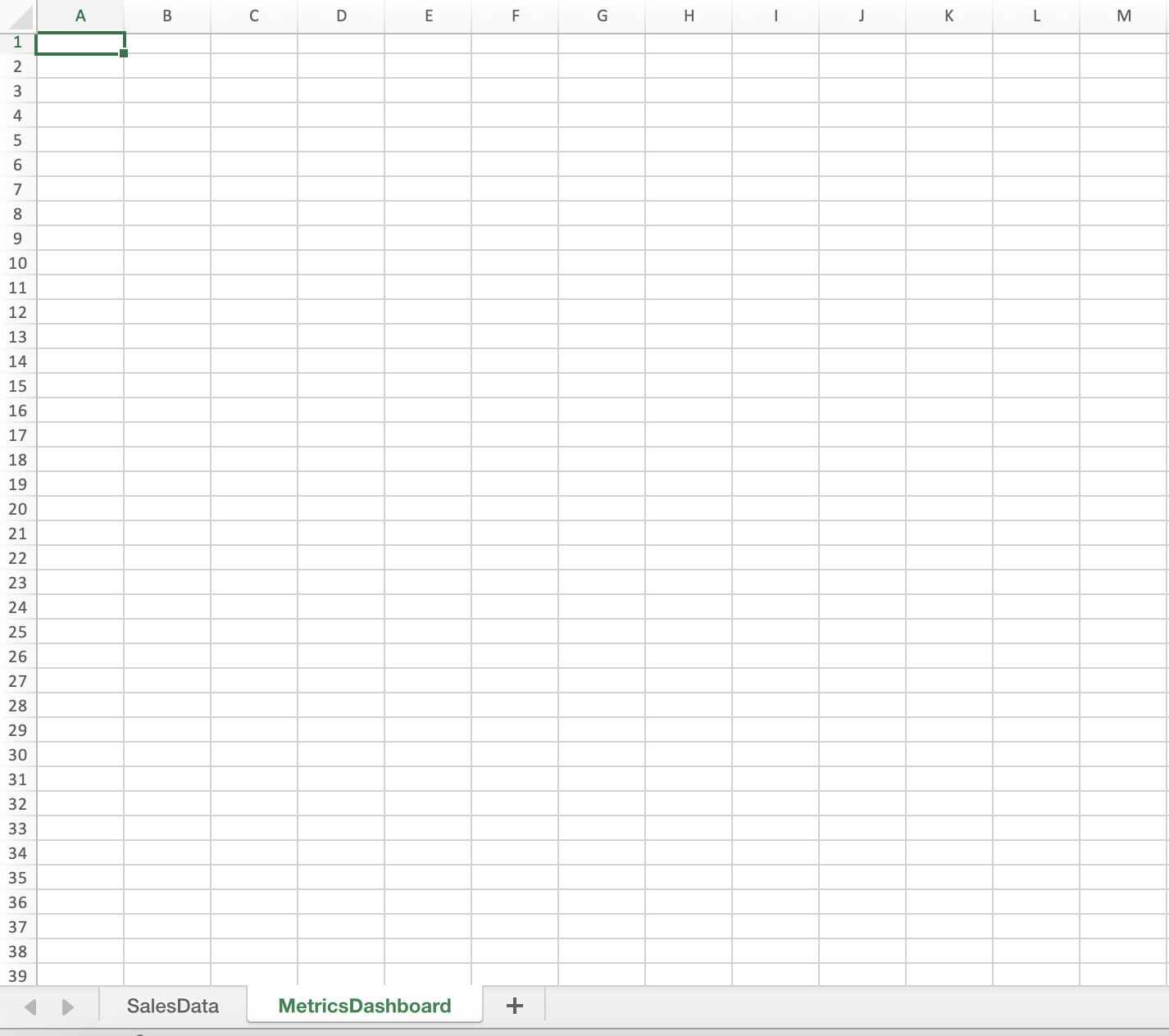Select row 1 header
1169x1036 pixels.
(17, 42)
